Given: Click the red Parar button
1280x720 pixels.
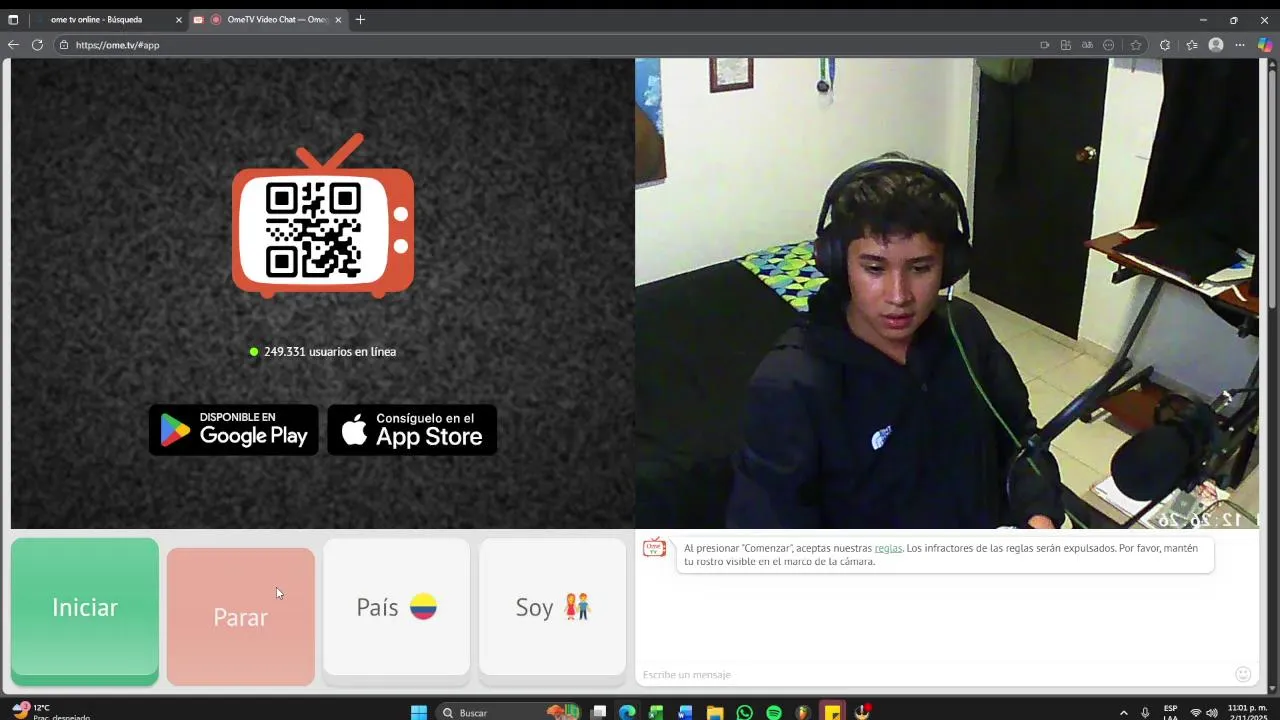Looking at the screenshot, I should (x=241, y=616).
